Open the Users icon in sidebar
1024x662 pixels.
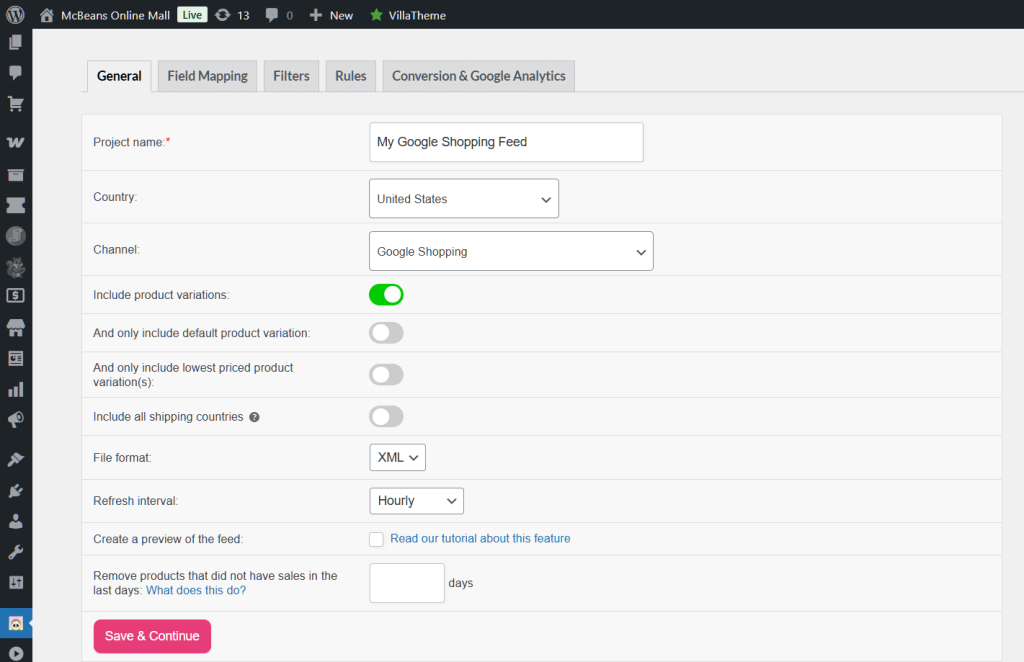[x=15, y=520]
